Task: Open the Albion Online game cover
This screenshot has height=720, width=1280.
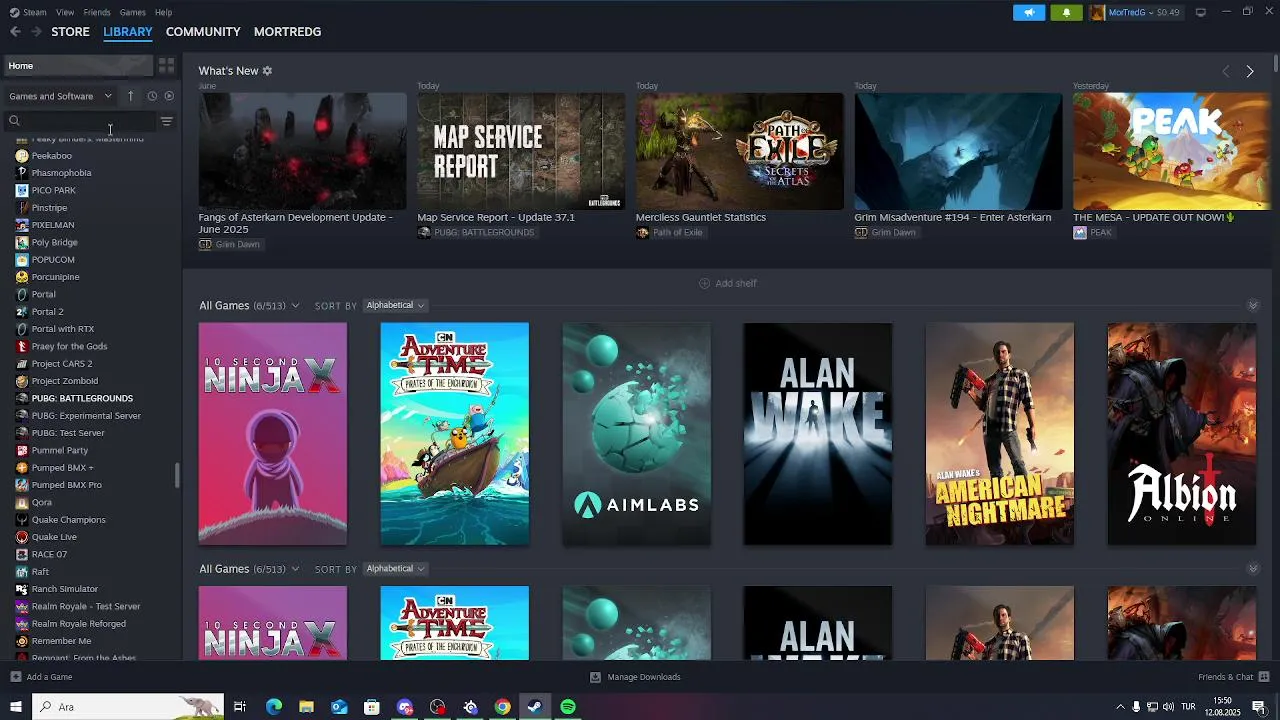Action: point(1182,434)
